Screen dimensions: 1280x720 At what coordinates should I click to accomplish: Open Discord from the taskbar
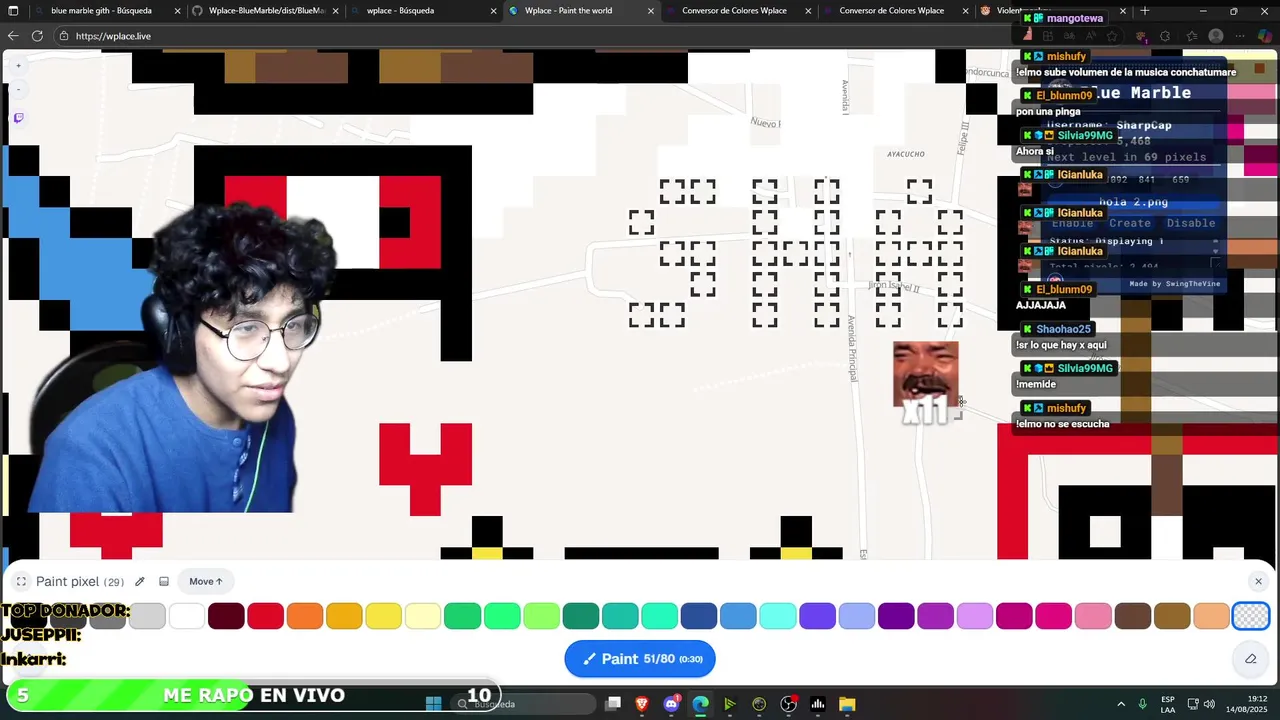[671, 704]
